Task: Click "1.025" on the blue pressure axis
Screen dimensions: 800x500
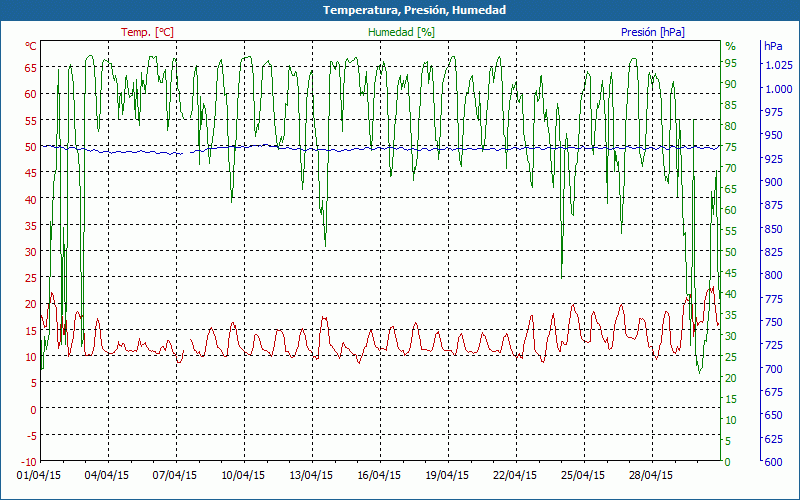Action: pos(779,65)
